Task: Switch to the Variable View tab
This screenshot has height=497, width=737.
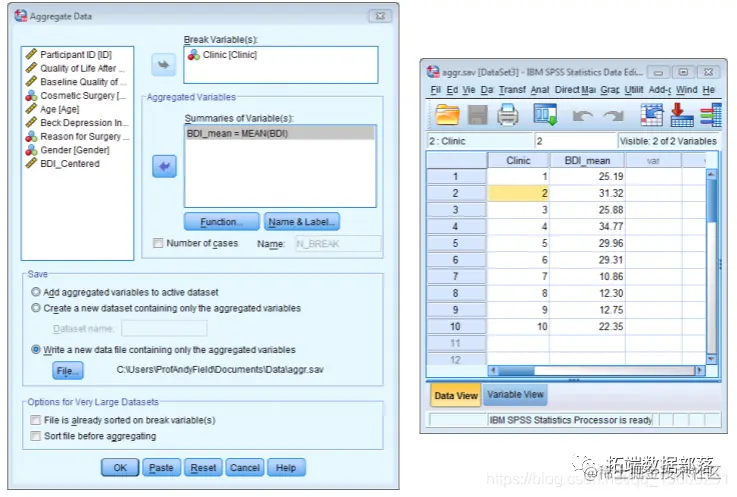Action: (515, 394)
